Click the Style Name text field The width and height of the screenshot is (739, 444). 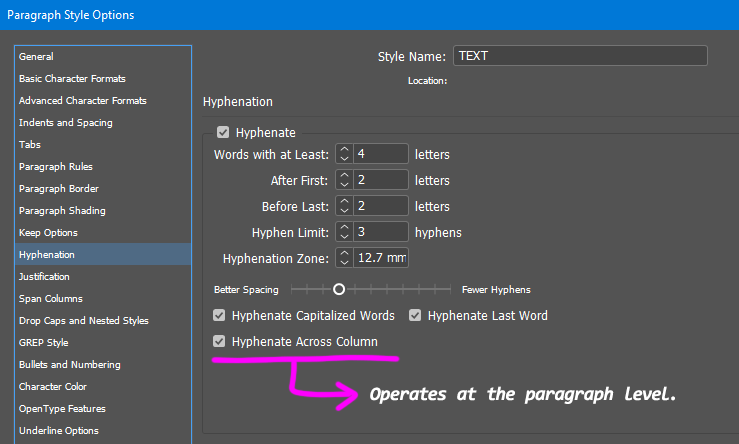click(x=580, y=56)
